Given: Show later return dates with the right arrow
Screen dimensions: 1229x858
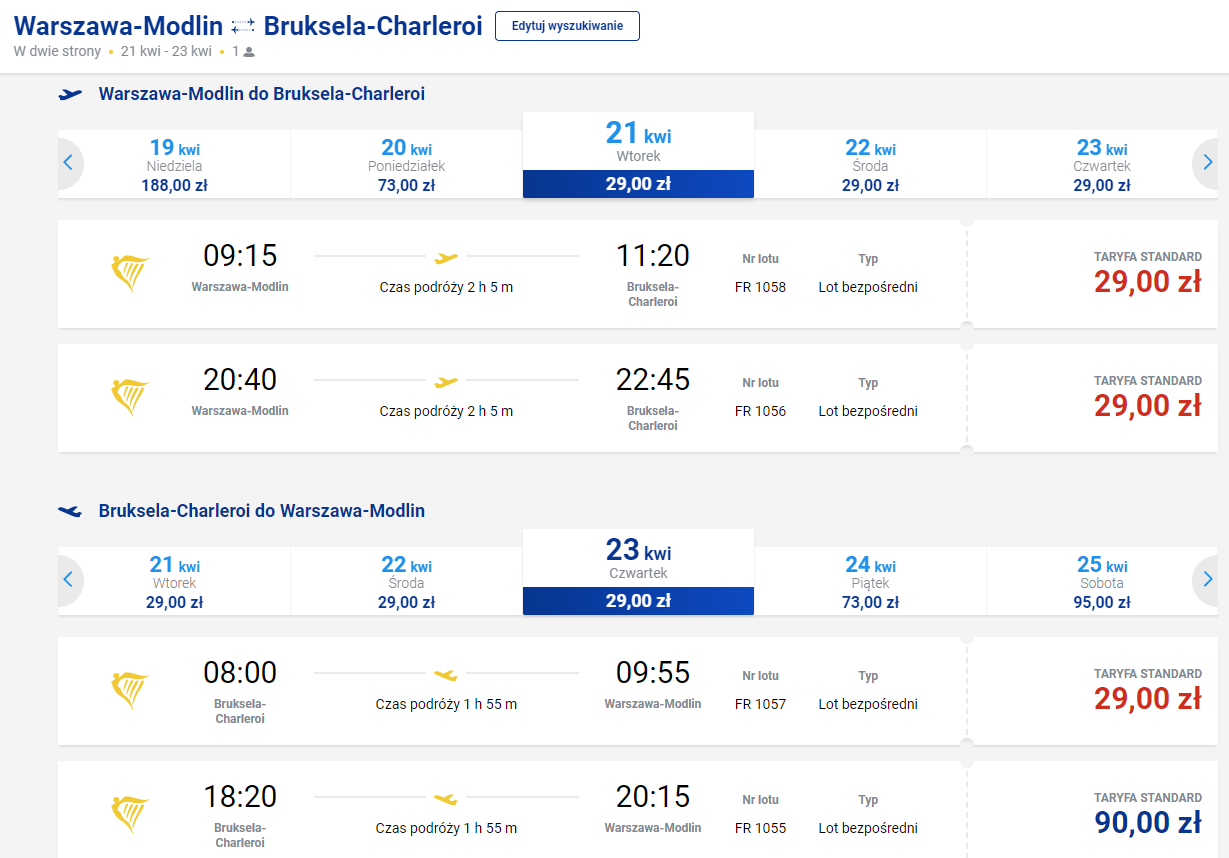Looking at the screenshot, I should coord(1207,579).
